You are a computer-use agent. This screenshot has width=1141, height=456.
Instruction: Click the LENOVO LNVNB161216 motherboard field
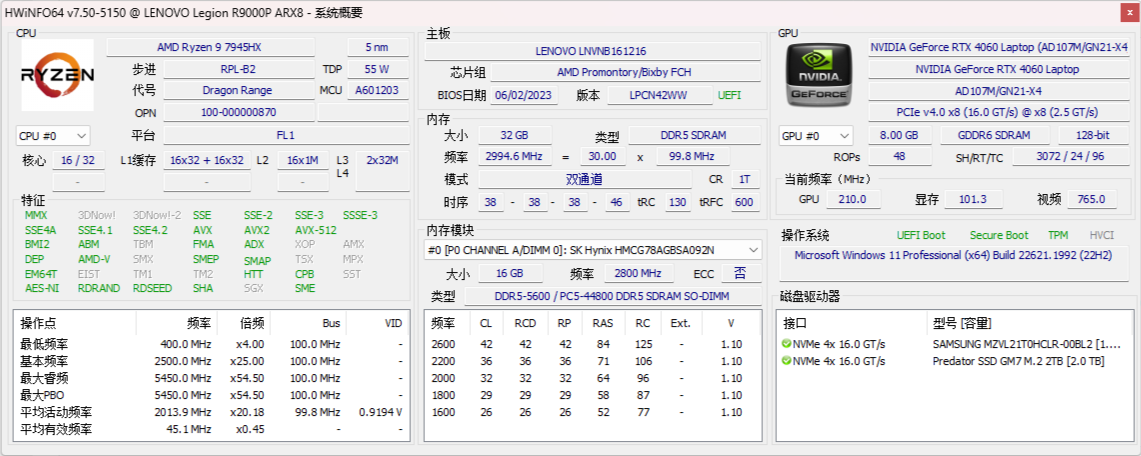point(591,51)
